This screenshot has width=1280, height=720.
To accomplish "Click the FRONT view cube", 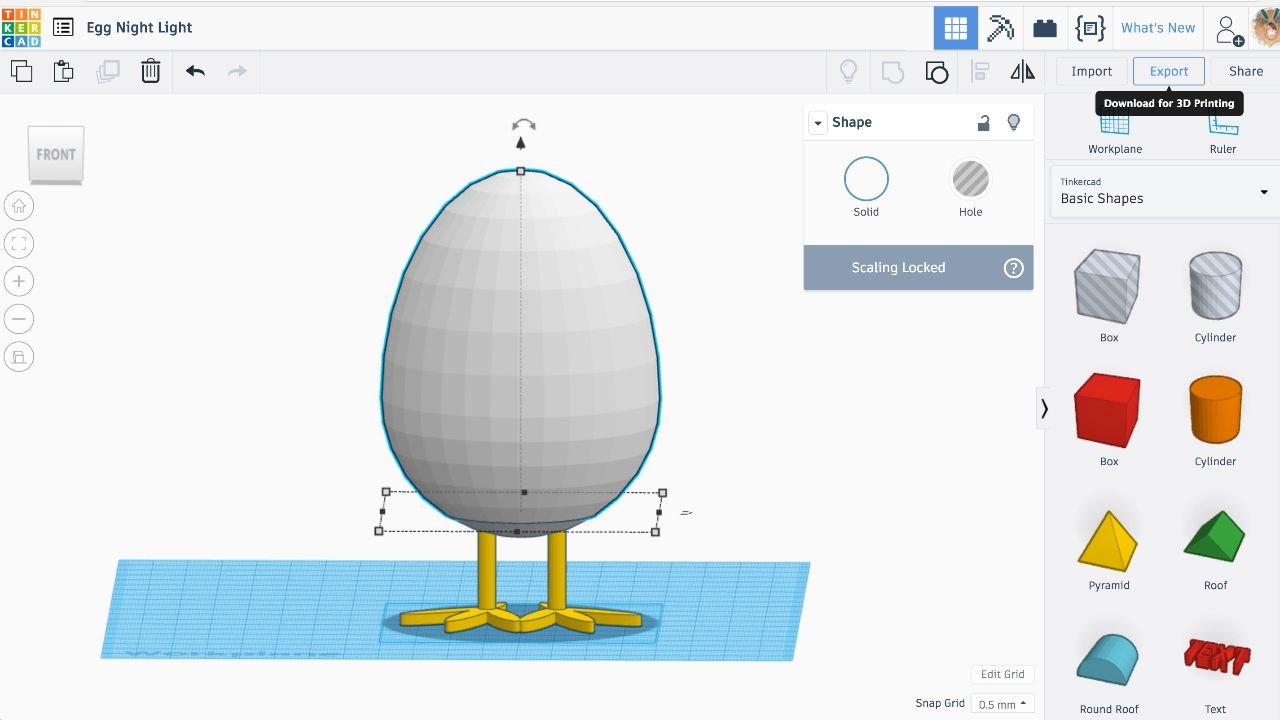I will (56, 155).
